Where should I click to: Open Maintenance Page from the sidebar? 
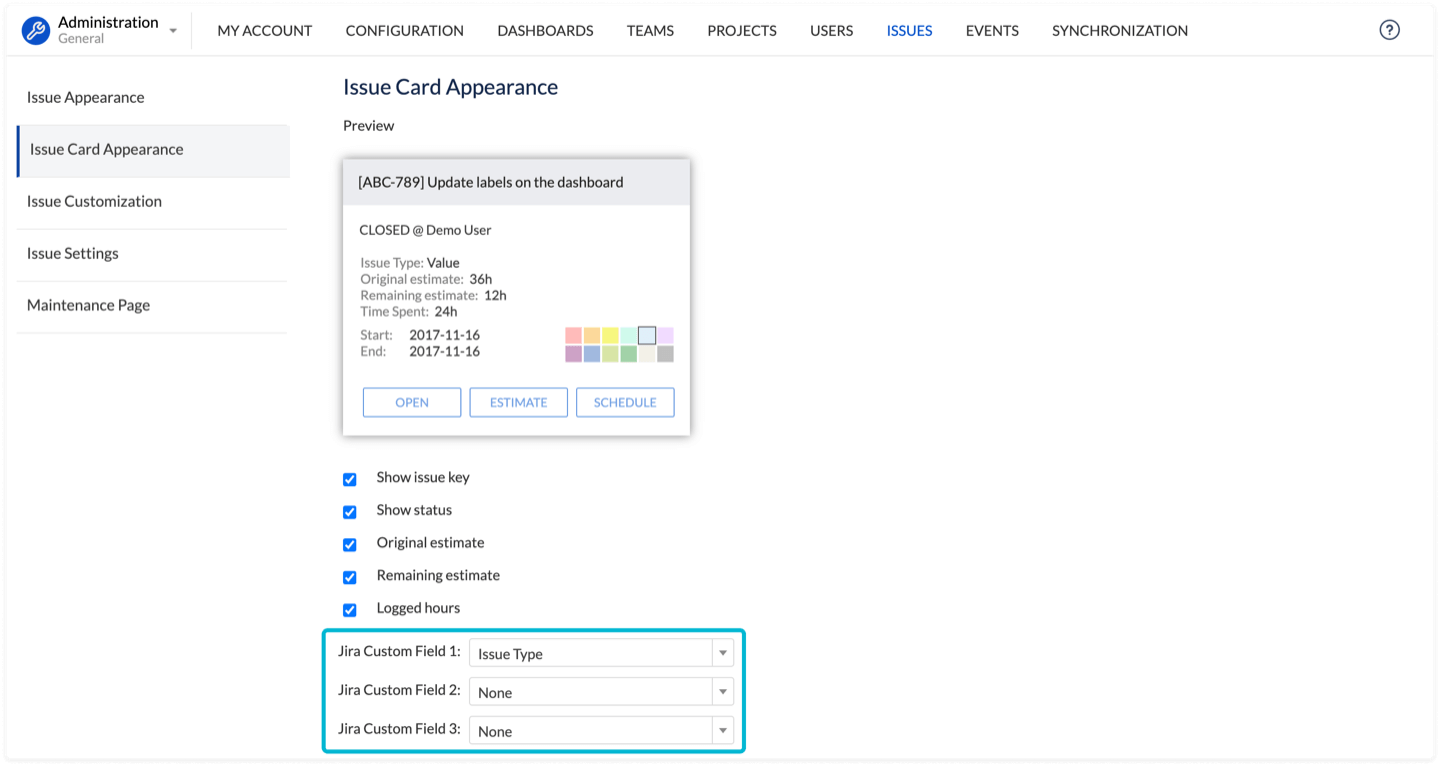tap(88, 306)
